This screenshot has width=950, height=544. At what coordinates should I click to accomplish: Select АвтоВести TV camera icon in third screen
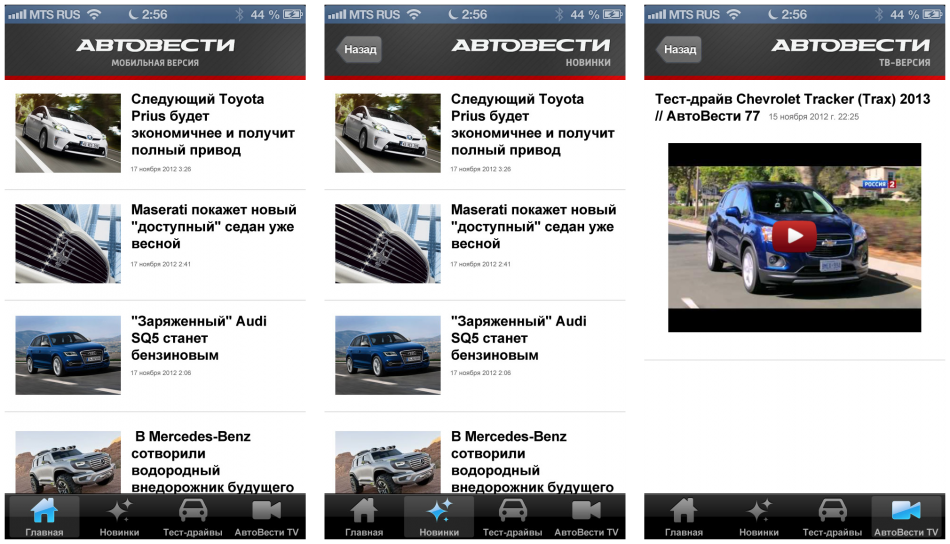coord(906,511)
